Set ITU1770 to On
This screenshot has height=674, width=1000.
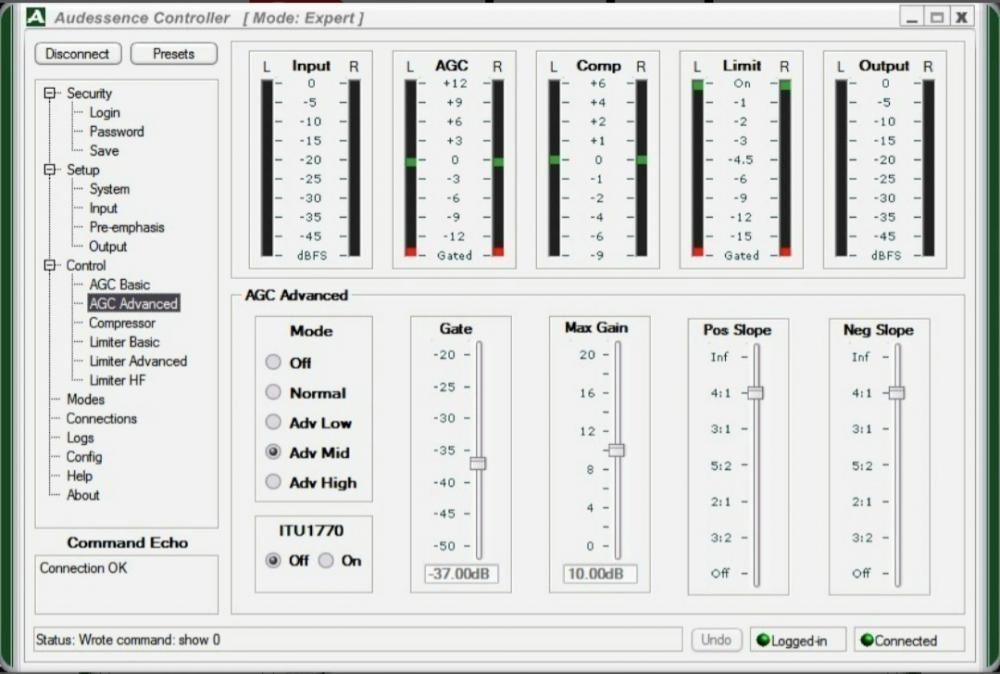pyautogui.click(x=326, y=560)
